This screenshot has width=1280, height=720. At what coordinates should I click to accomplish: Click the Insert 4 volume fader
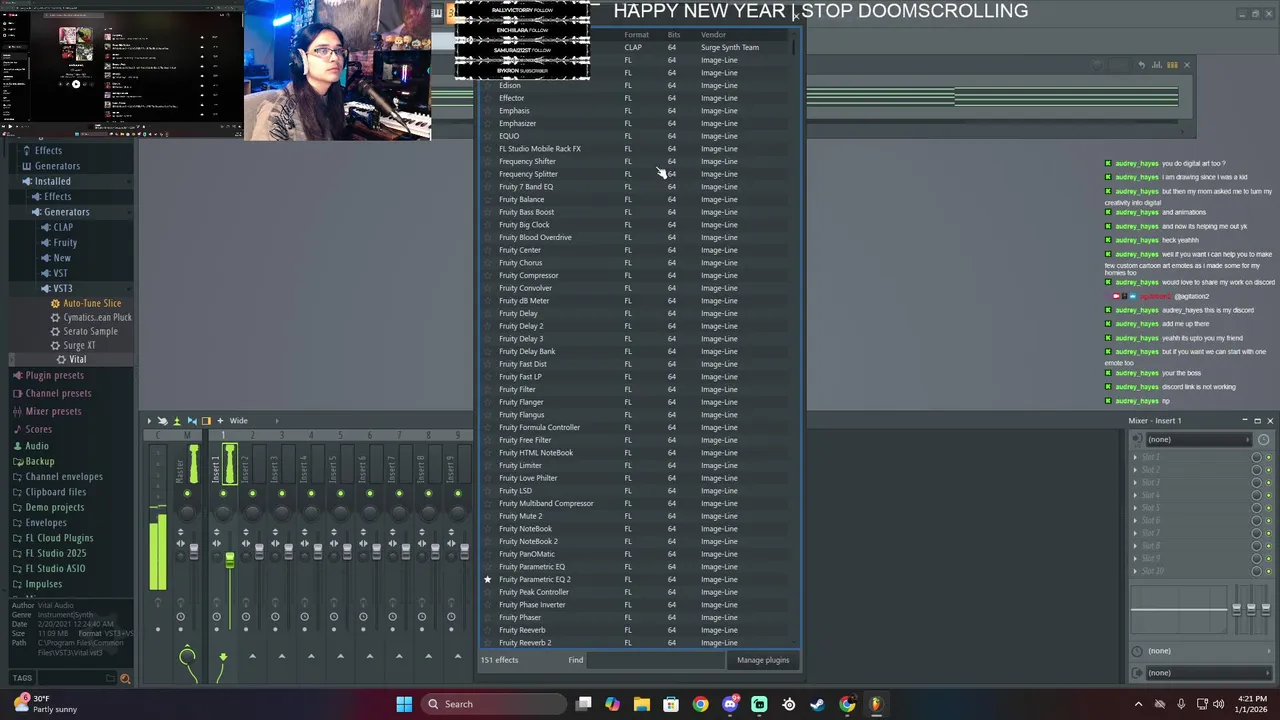(318, 550)
